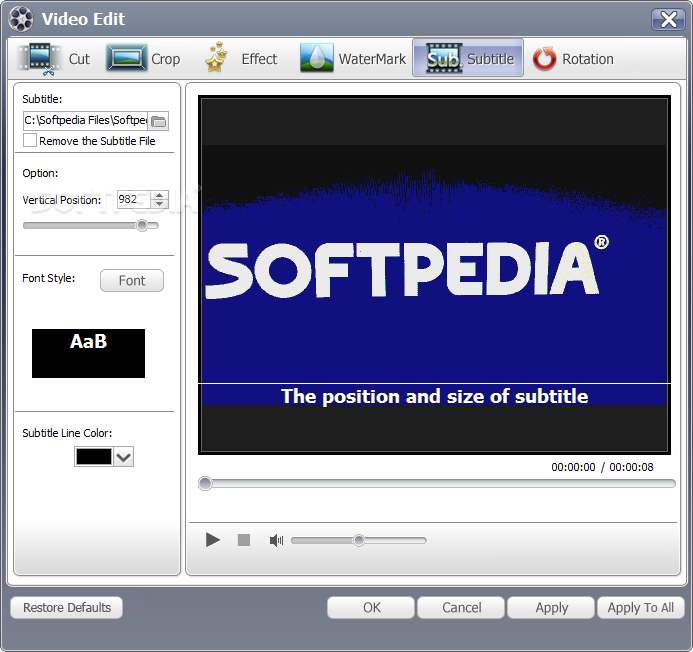Click the Apply button
This screenshot has height=652, width=693.
coord(551,608)
